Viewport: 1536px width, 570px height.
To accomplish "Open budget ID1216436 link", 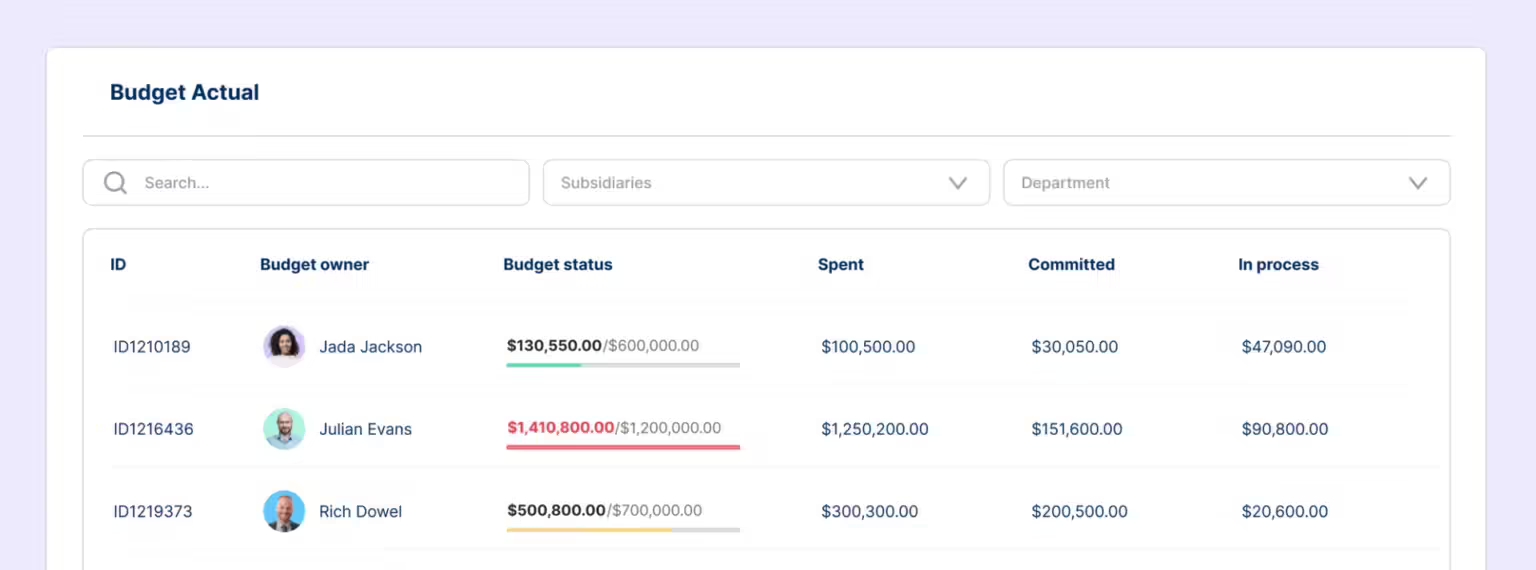I will pyautogui.click(x=153, y=429).
